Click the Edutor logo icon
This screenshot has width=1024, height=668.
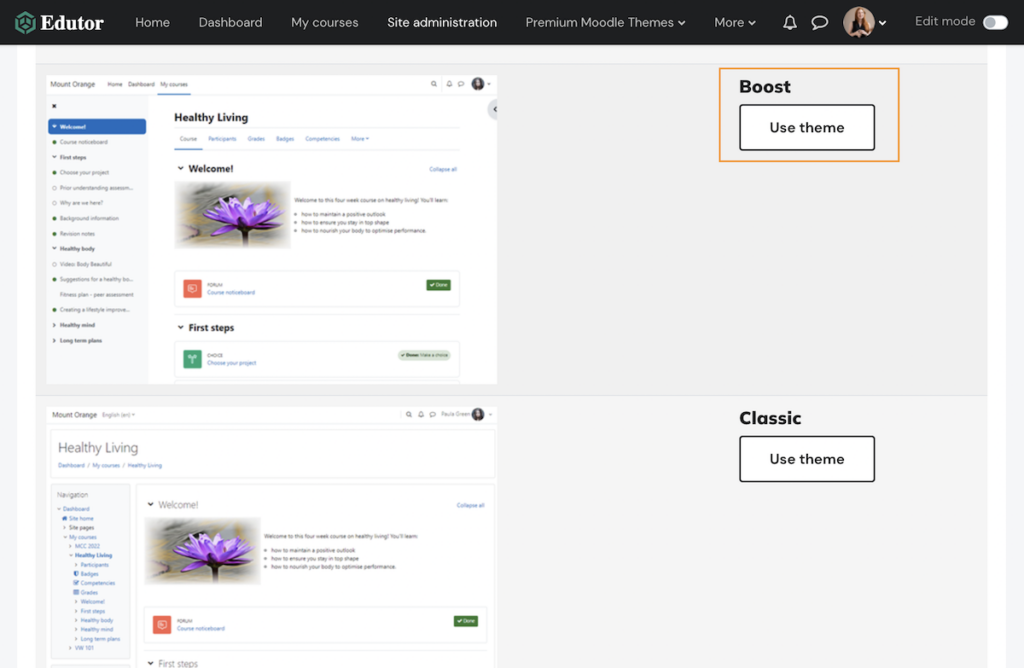pos(27,21)
